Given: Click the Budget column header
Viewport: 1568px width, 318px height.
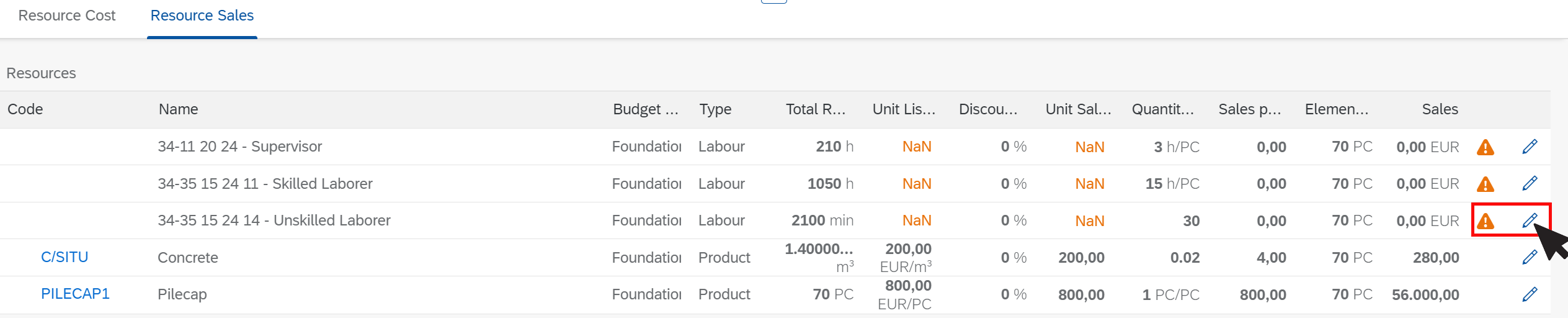Looking at the screenshot, I should pos(646,109).
